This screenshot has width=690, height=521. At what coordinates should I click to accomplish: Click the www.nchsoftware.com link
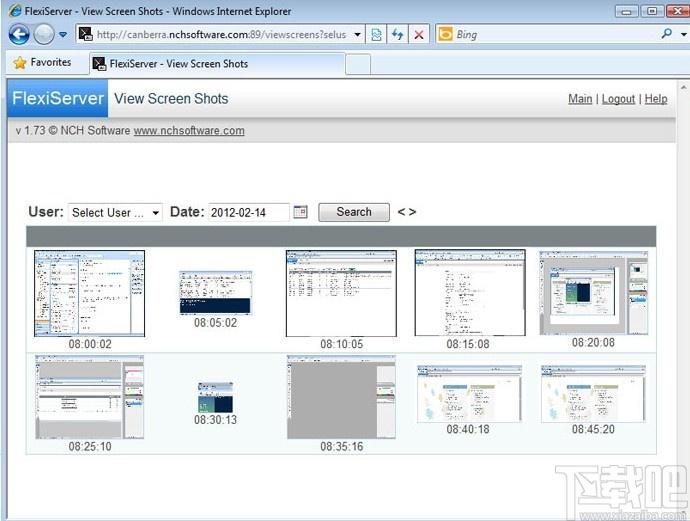tap(189, 131)
